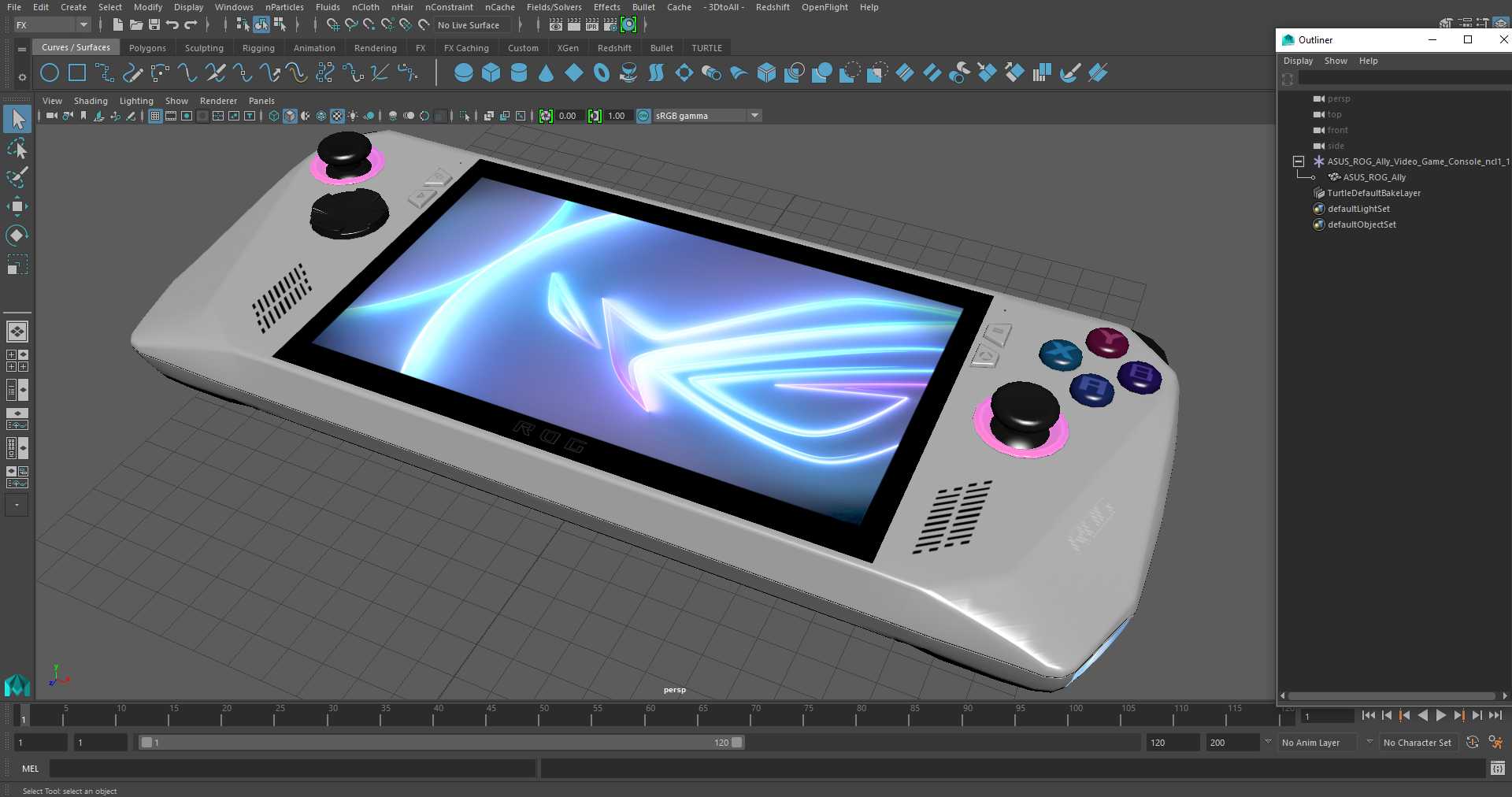Create a NURBS cube from shelf
The image size is (1512, 797).
click(x=491, y=73)
